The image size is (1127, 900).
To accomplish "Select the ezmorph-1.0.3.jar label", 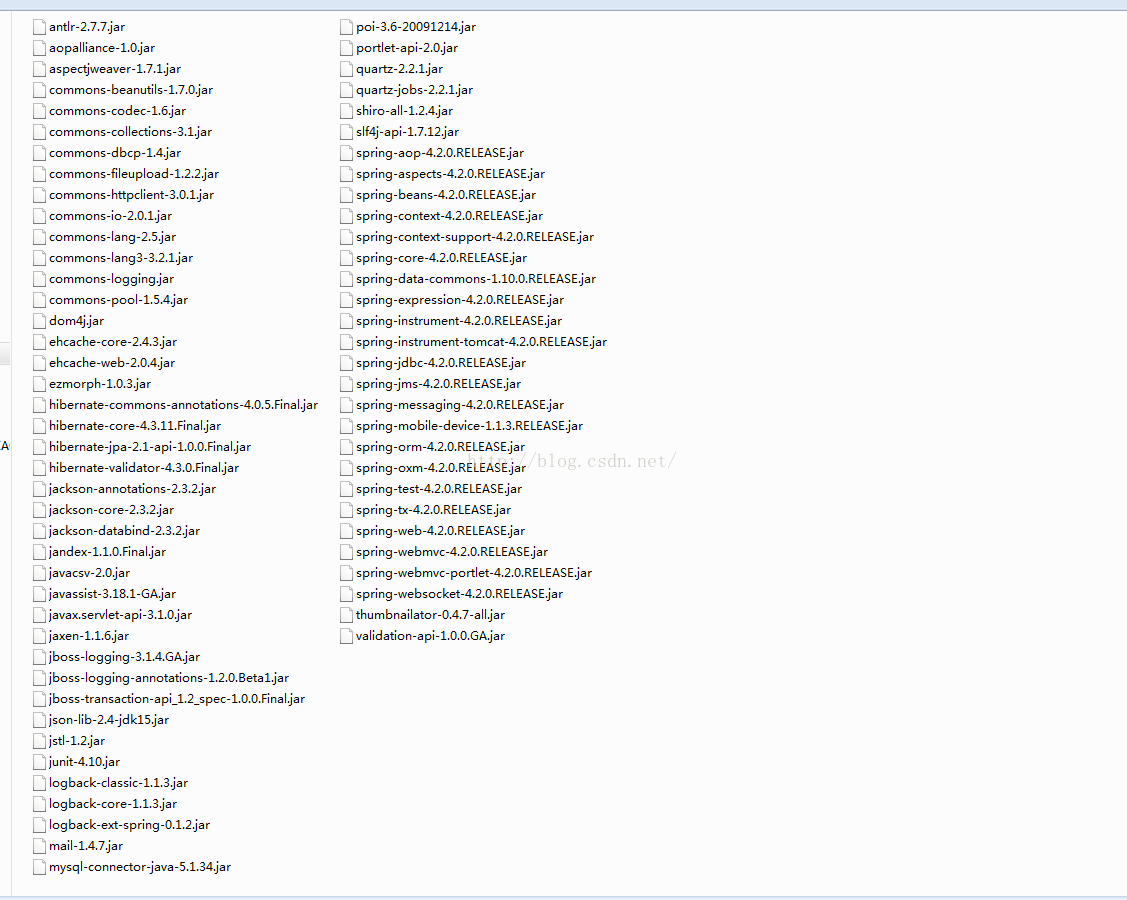I will (100, 384).
